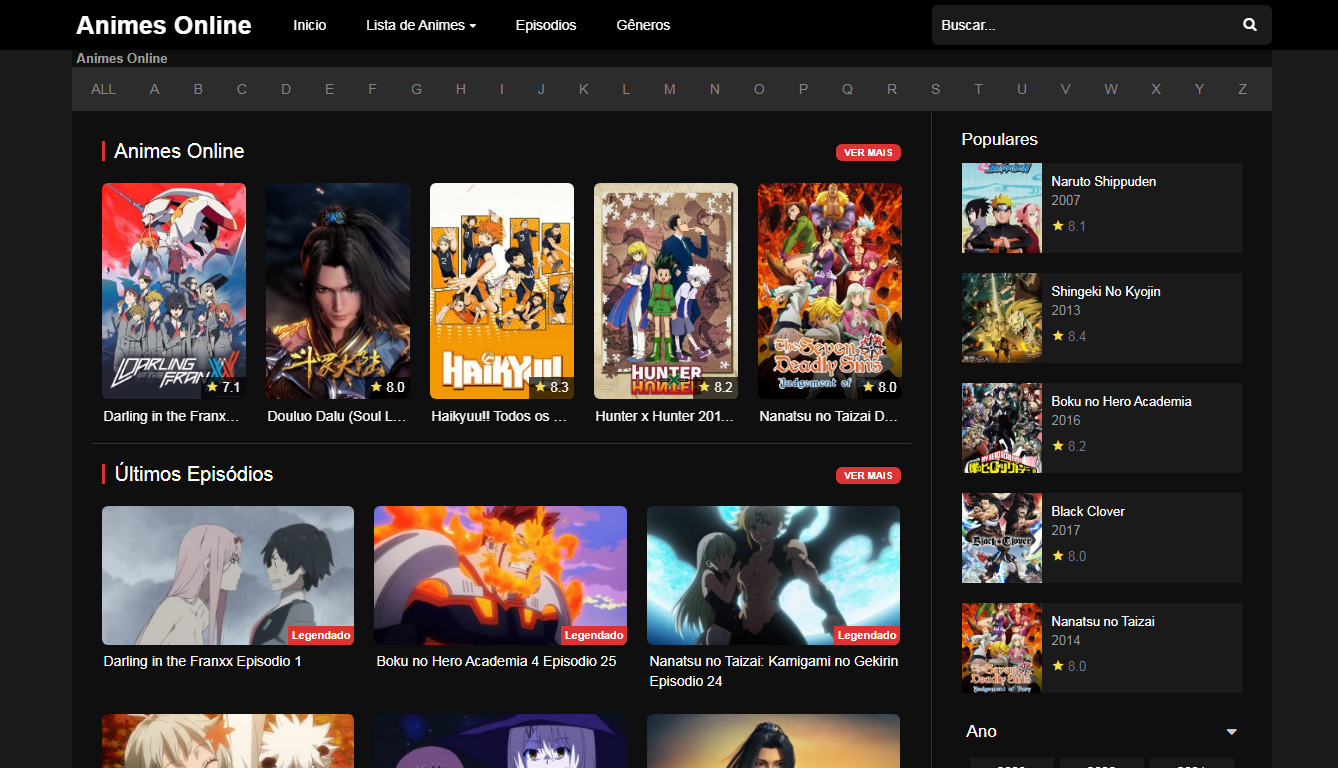The height and width of the screenshot is (768, 1338).
Task: Click Legendado badge on Boku no Hero episode
Action: pyautogui.click(x=594, y=635)
